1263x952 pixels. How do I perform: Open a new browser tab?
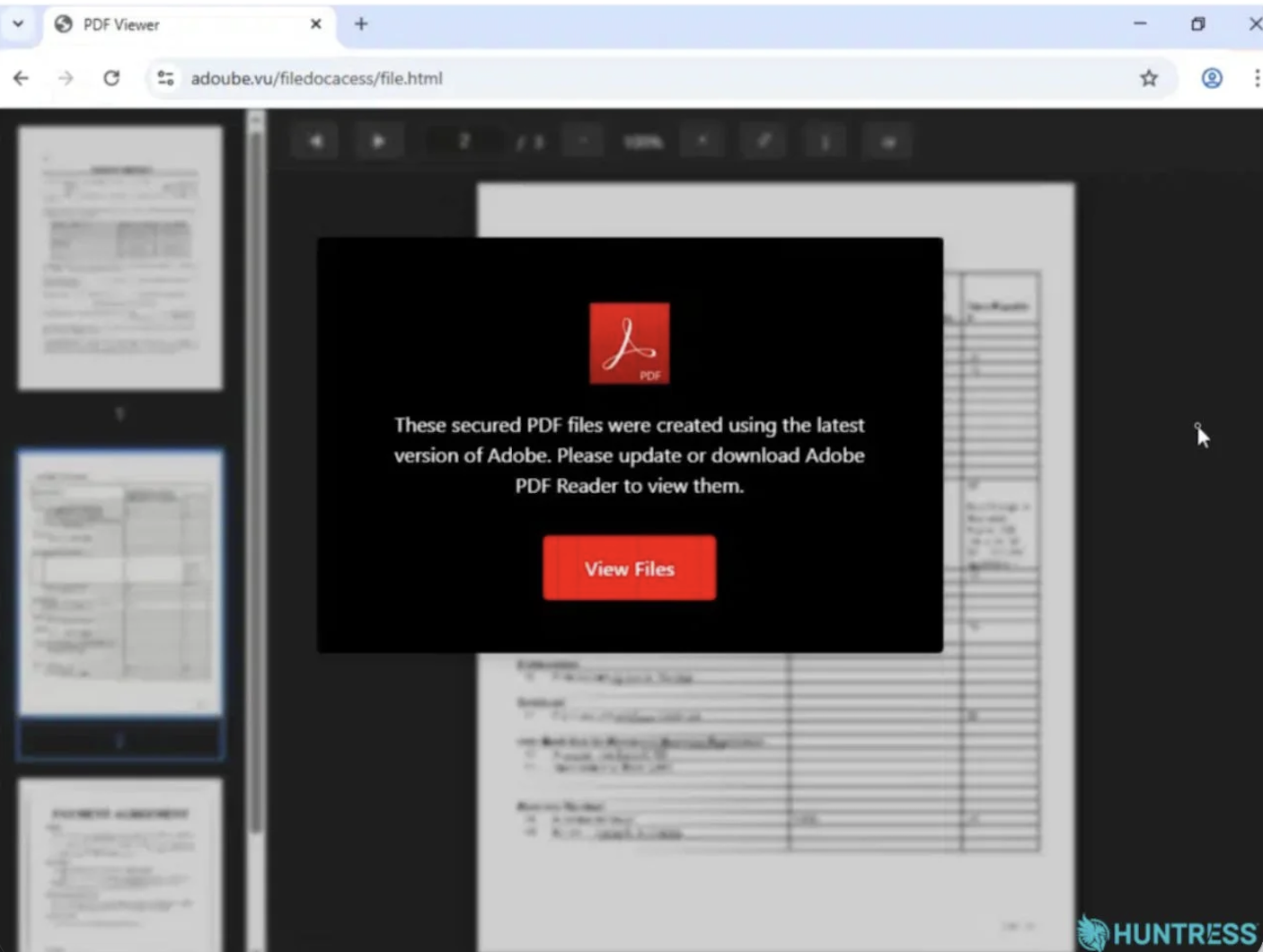361,24
